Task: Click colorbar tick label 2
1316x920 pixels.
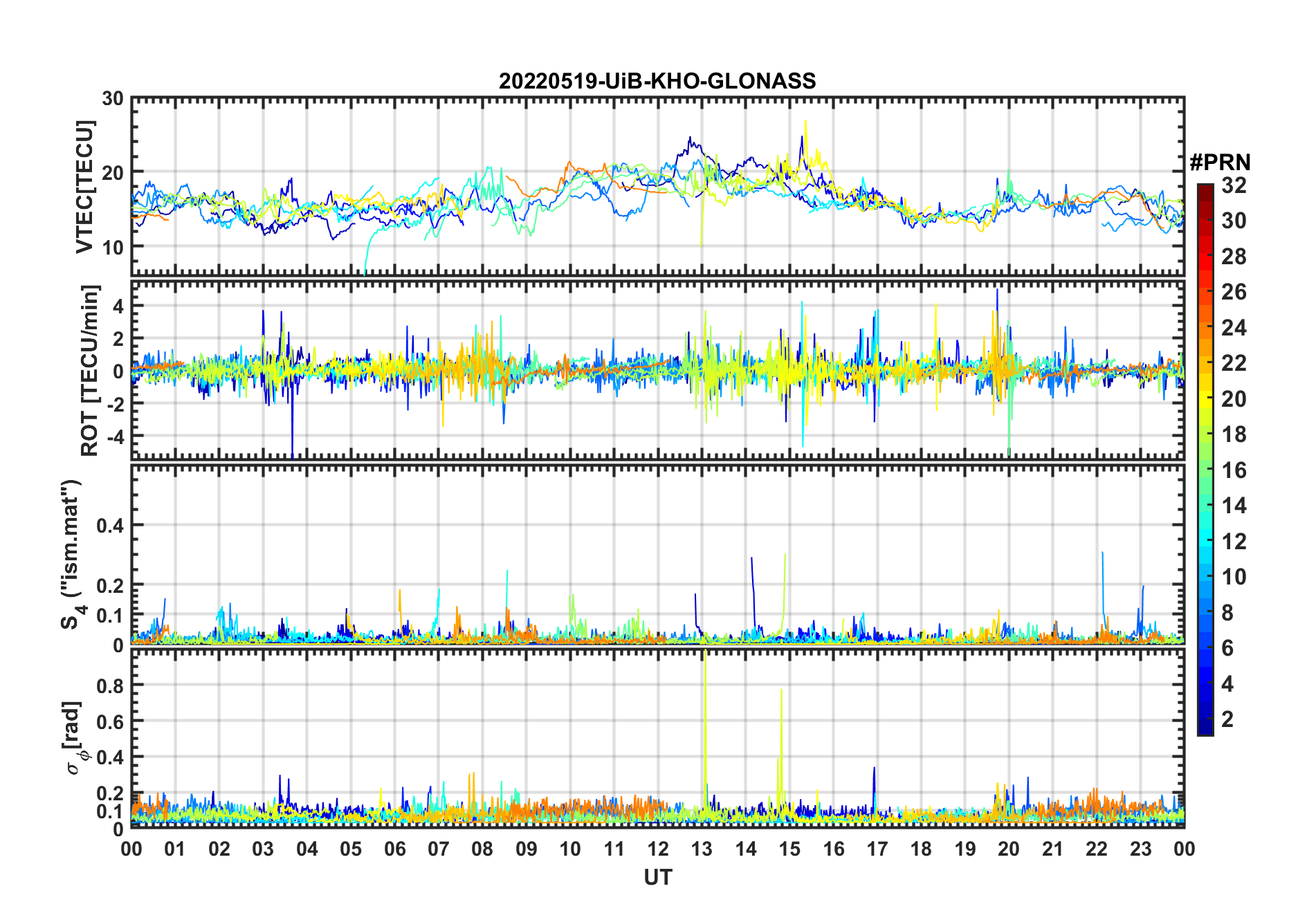Action: click(x=1227, y=719)
